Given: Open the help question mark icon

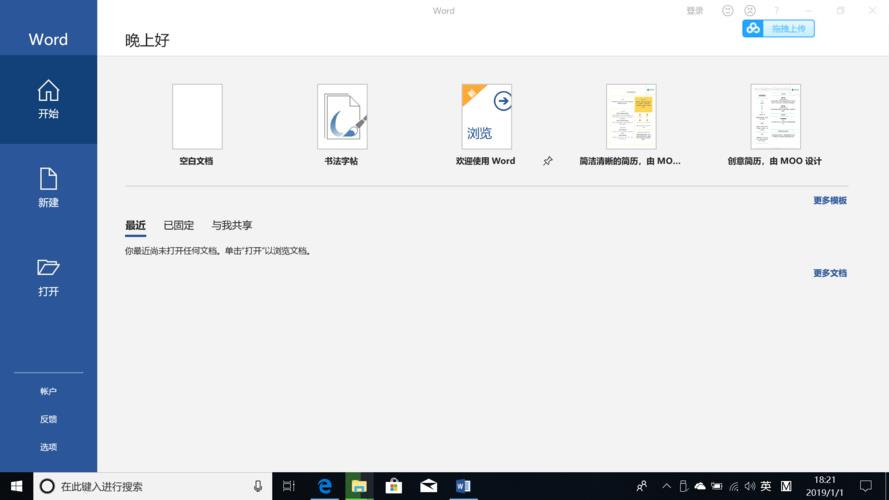Looking at the screenshot, I should pos(776,11).
